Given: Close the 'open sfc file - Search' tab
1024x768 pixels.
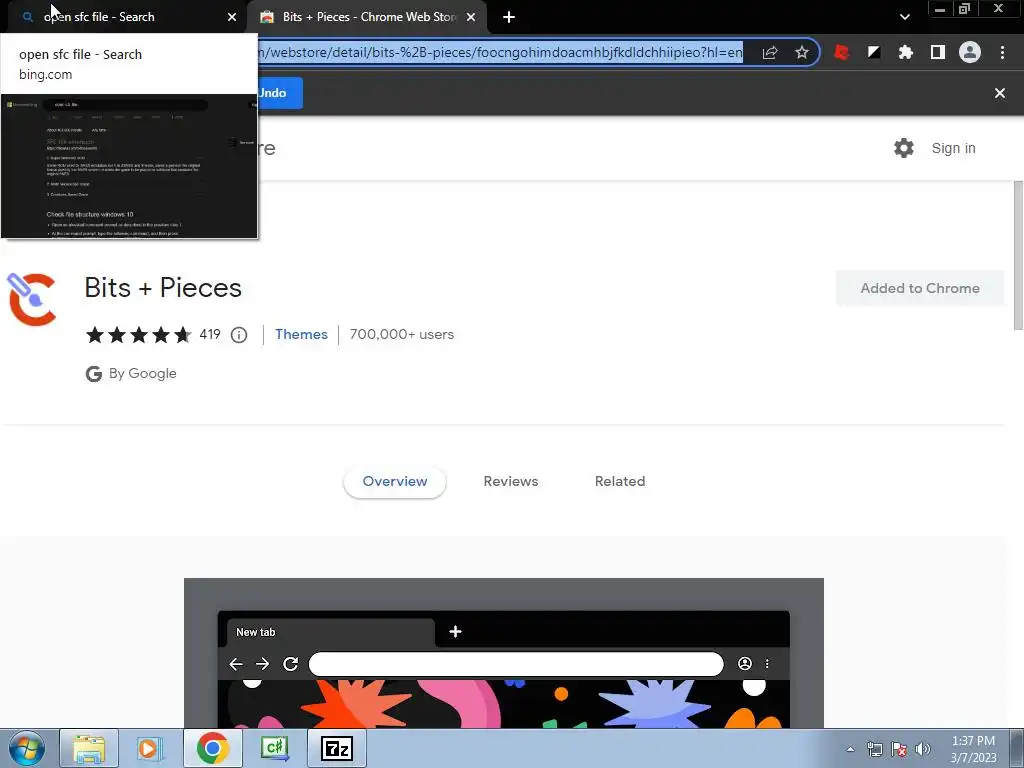Looking at the screenshot, I should [x=232, y=17].
